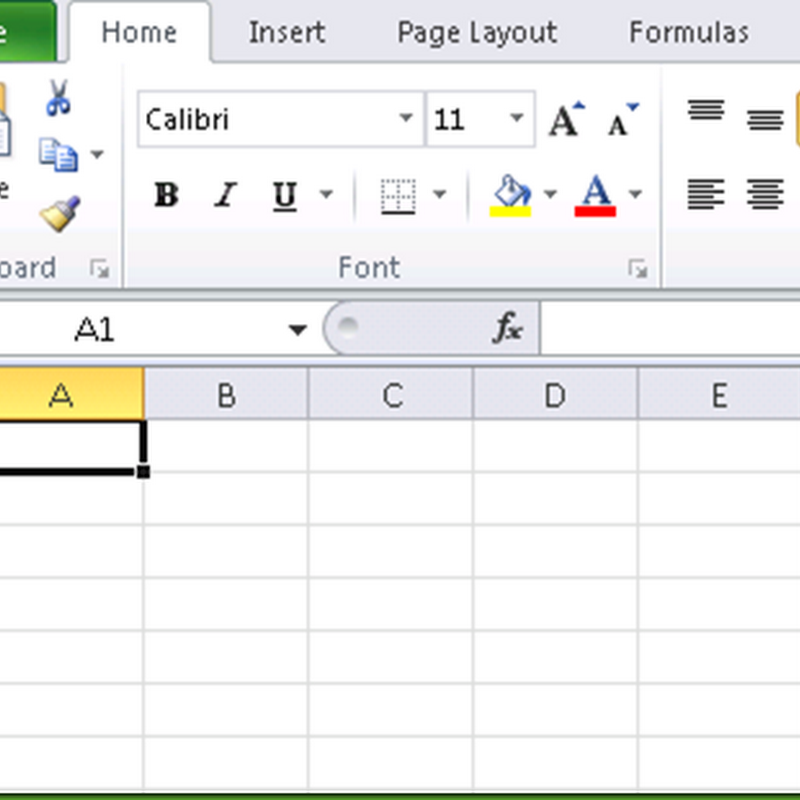Select column C header

point(391,396)
